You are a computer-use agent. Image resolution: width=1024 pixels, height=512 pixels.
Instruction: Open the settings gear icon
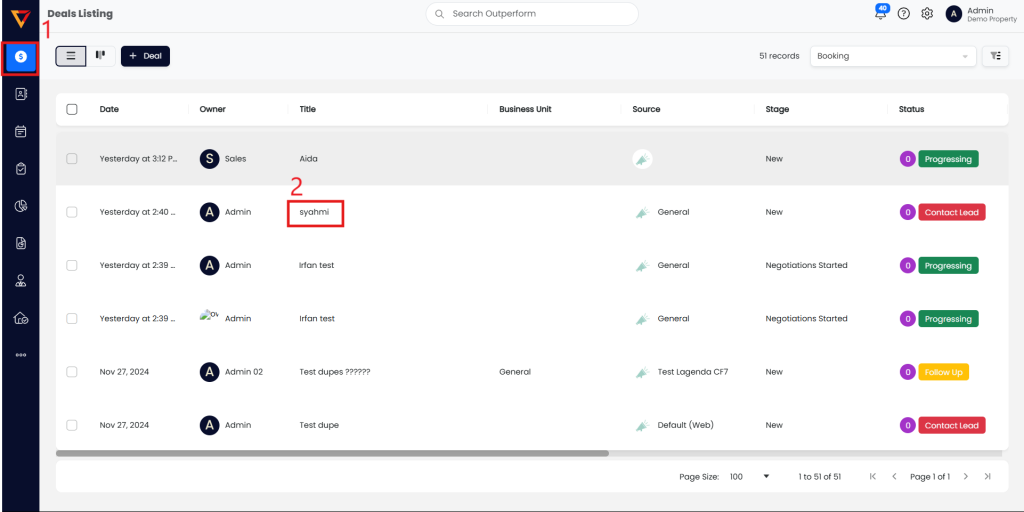927,14
